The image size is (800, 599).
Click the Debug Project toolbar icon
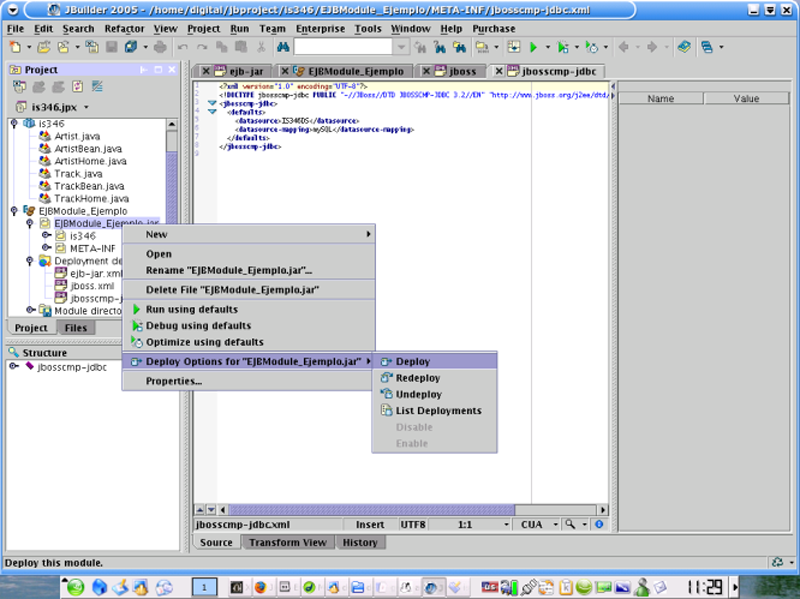tap(563, 47)
